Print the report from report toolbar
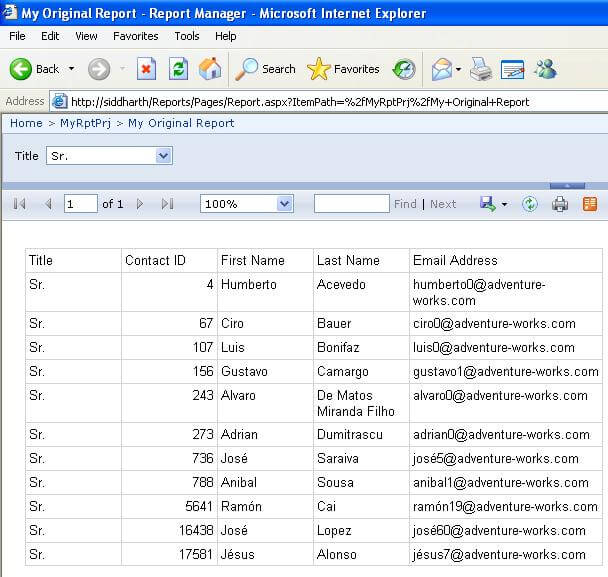The image size is (608, 577). (x=560, y=204)
